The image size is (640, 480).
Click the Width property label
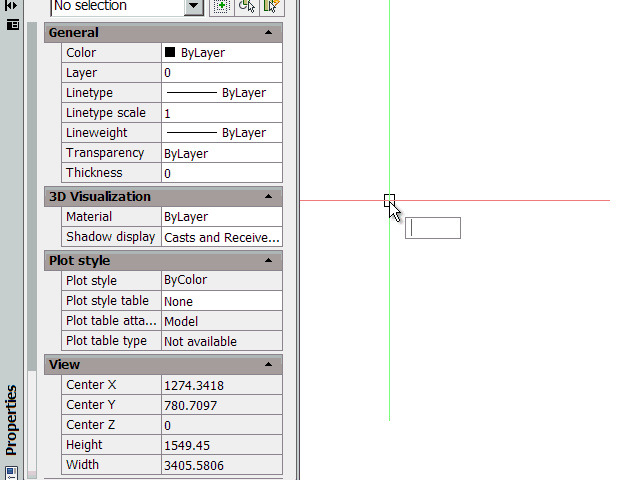coord(82,465)
